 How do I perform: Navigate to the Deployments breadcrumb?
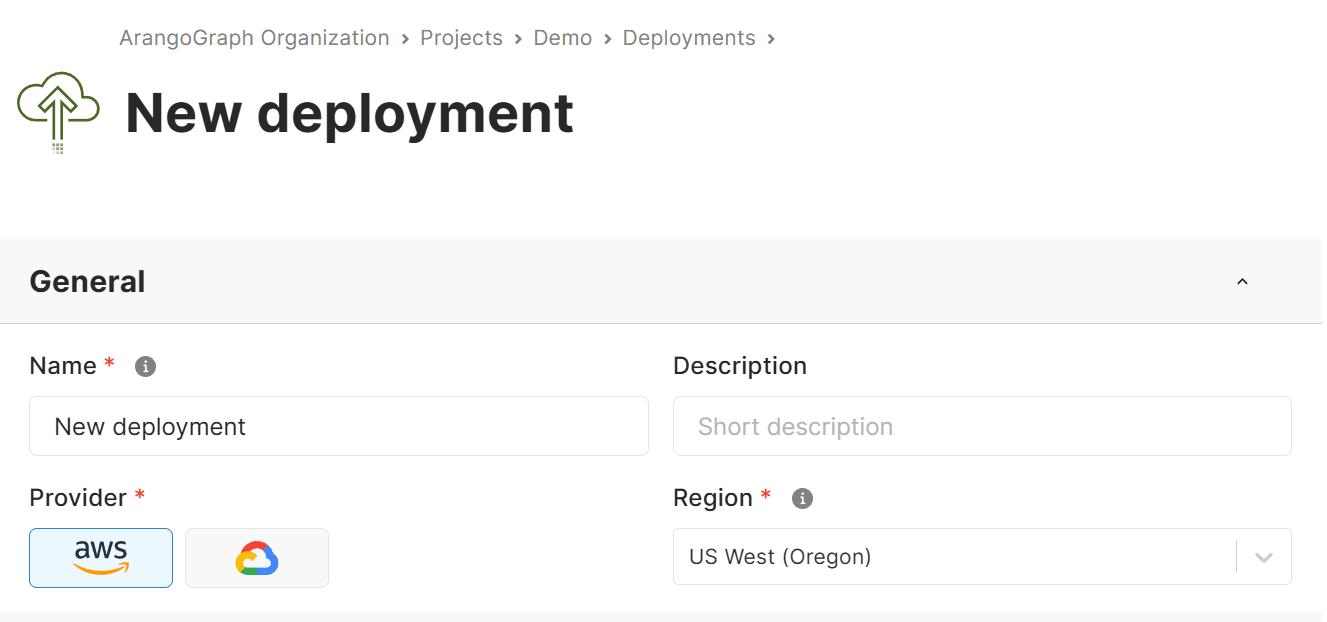[689, 38]
